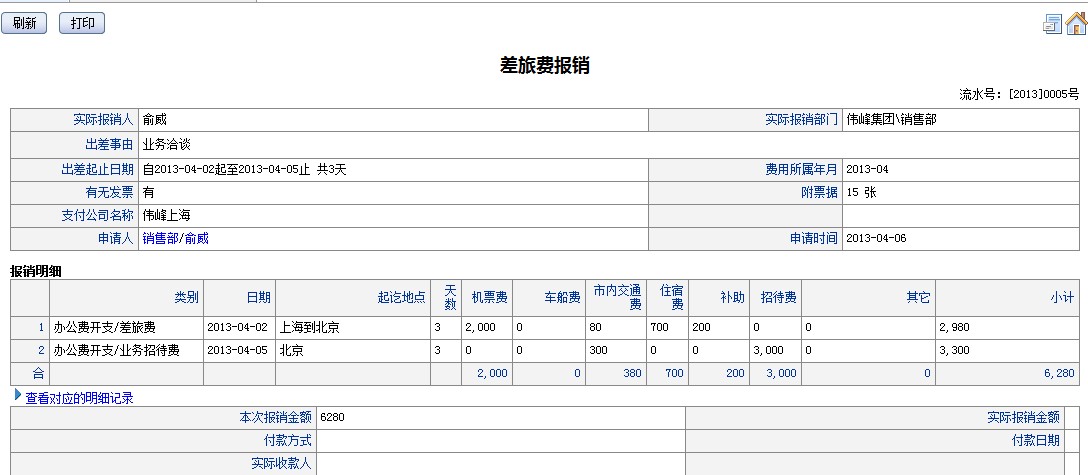Viewport: 1088px width, 475px height.
Task: Click the 有无发票 label
Action: (109, 192)
